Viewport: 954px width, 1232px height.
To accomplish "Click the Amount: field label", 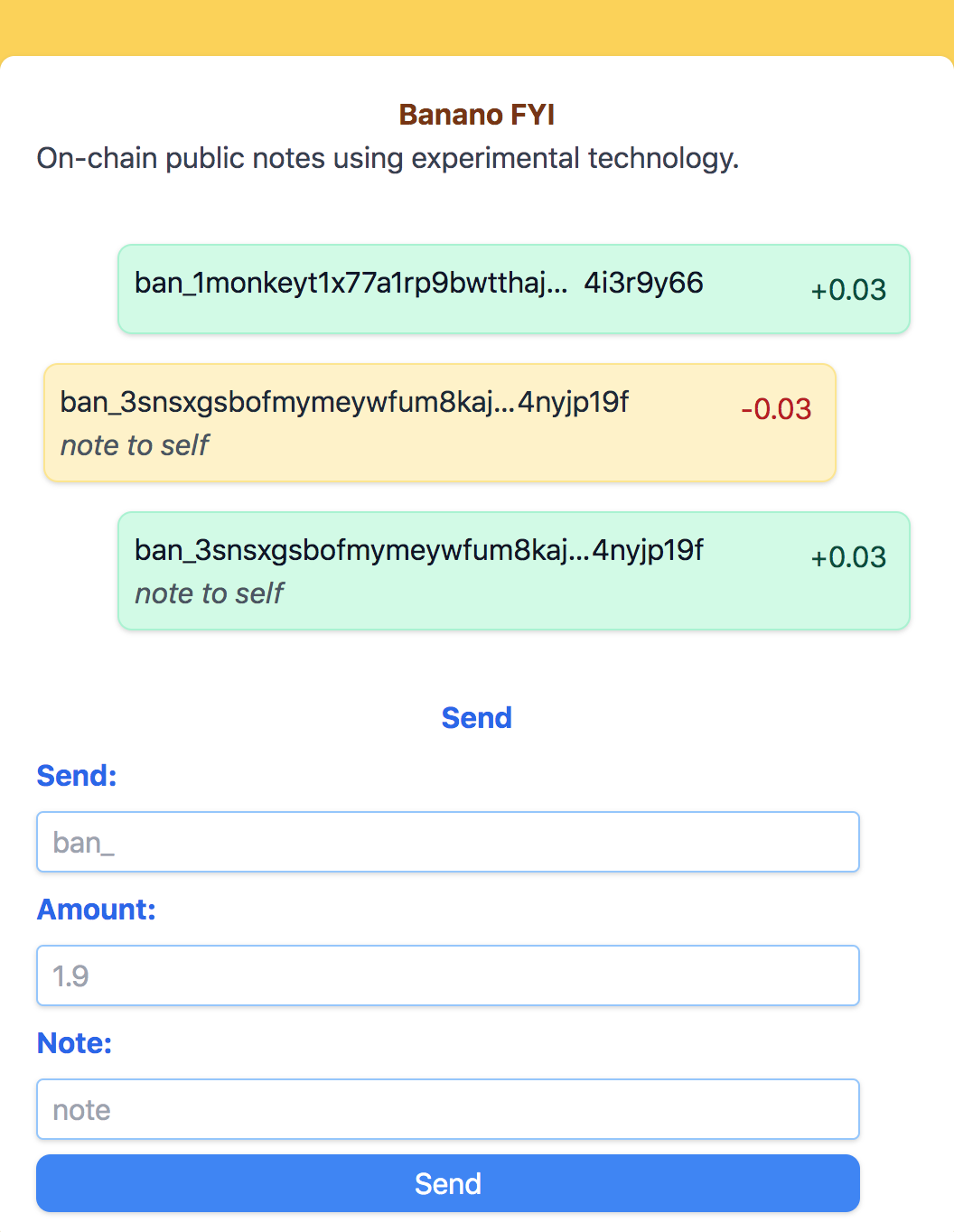I will [97, 910].
